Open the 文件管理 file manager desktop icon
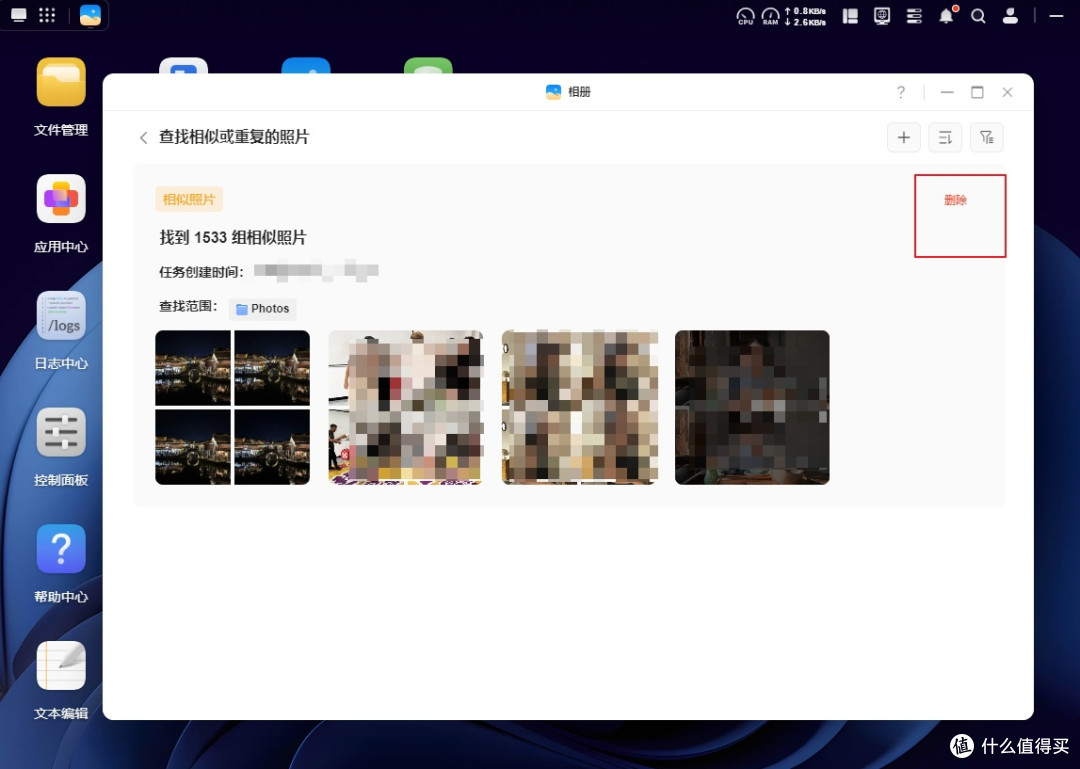Screen dimensions: 1080x769 click(61, 82)
